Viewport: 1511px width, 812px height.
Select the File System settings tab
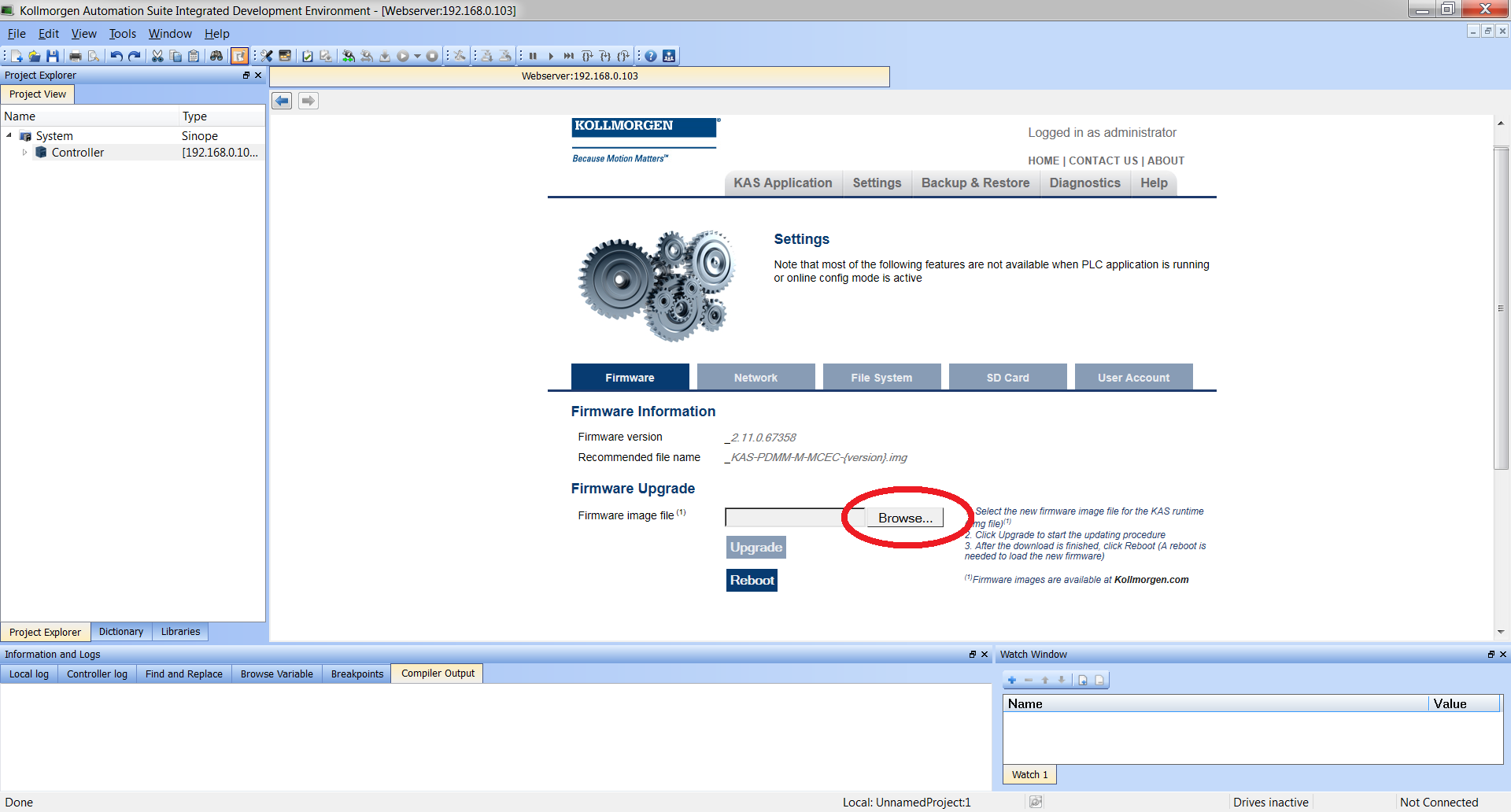(881, 378)
